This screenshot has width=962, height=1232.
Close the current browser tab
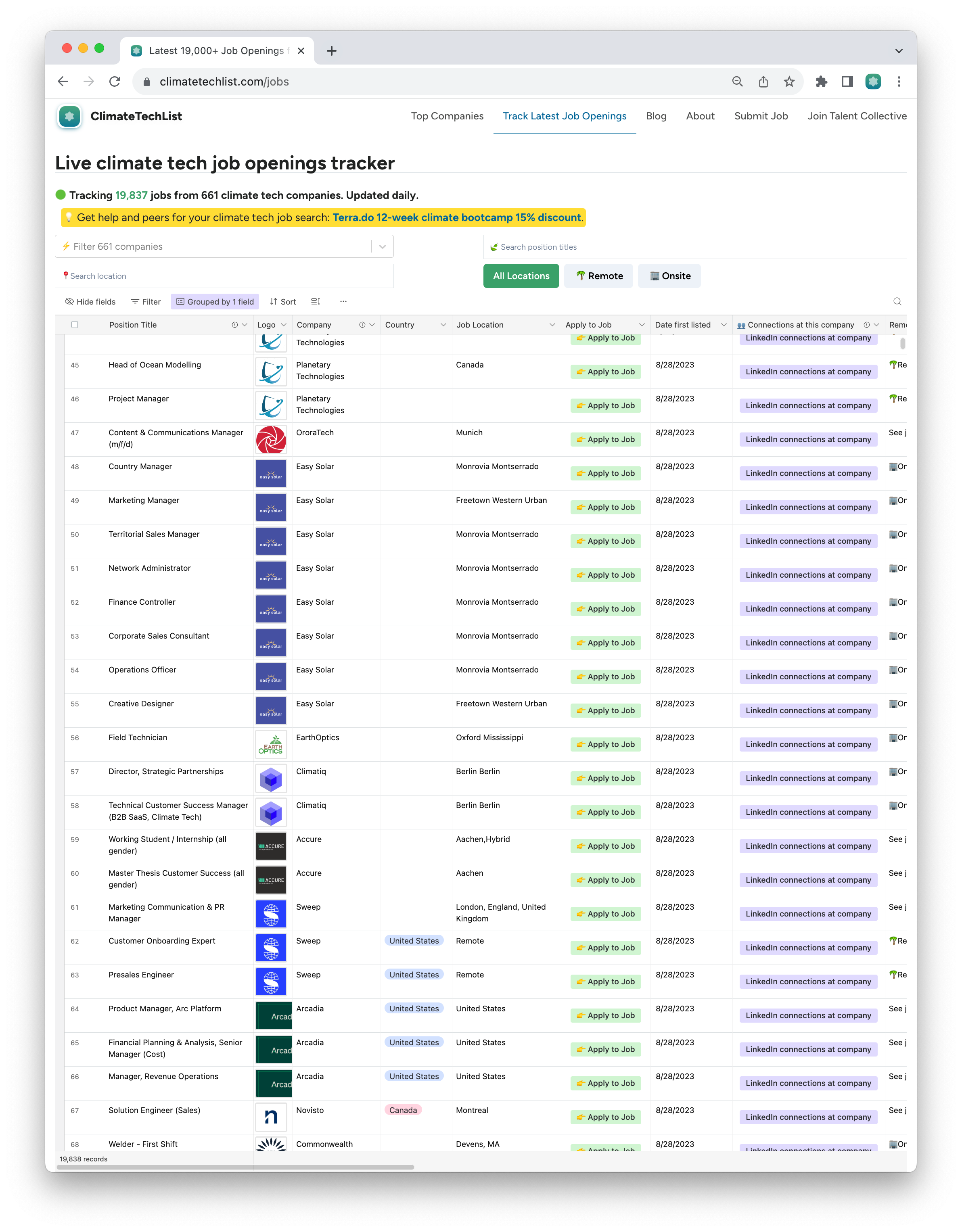point(301,51)
